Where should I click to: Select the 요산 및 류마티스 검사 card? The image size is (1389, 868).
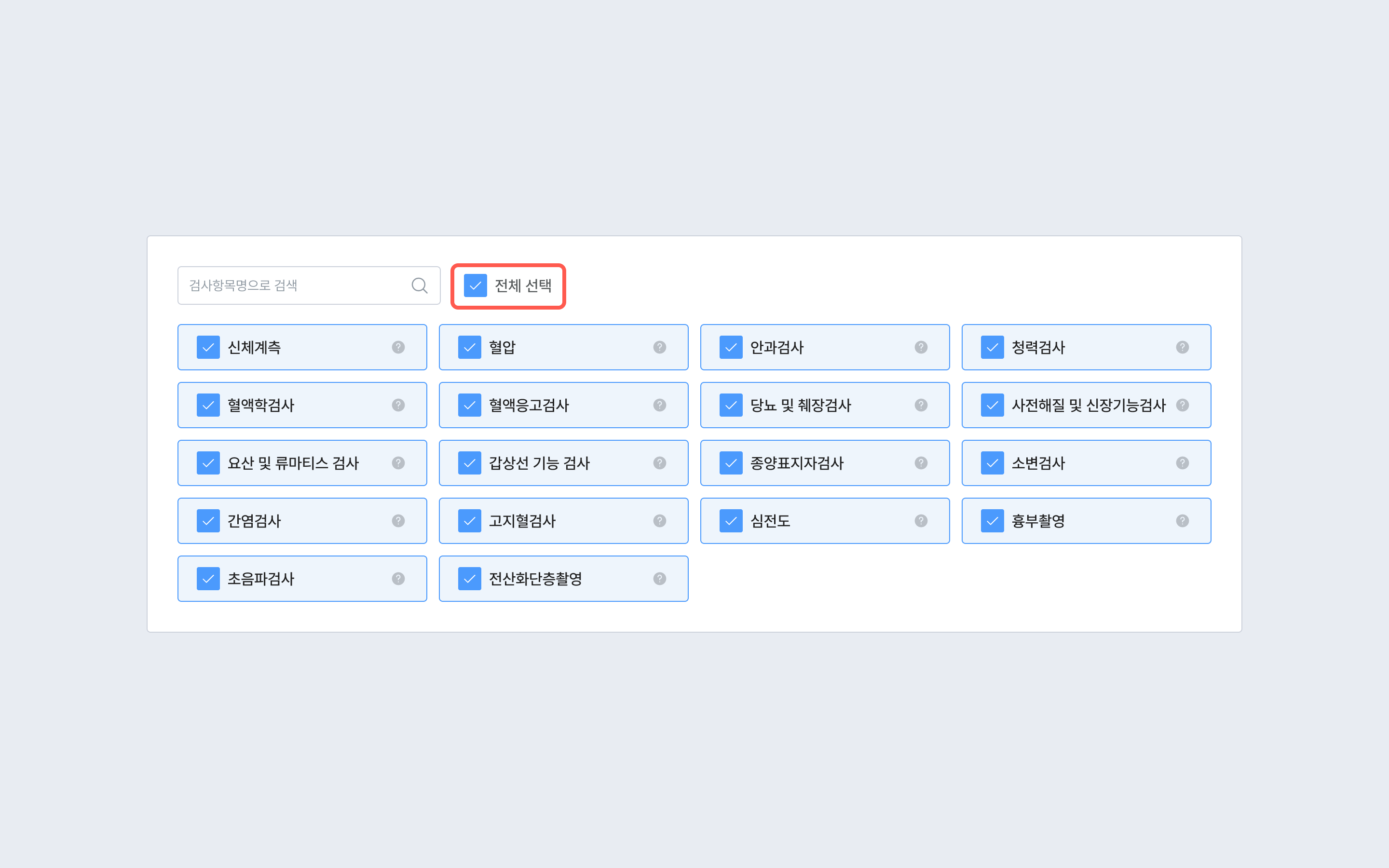(x=293, y=463)
